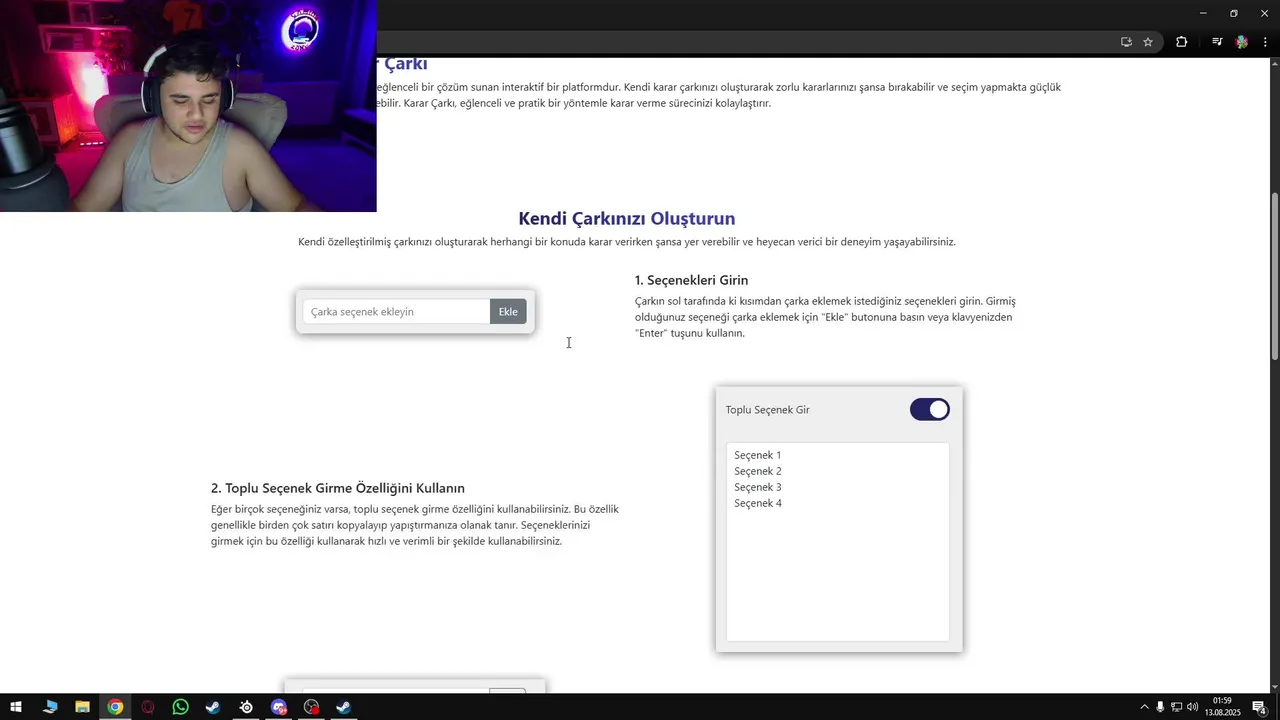The height and width of the screenshot is (720, 1280).
Task: Click the 1. Seçenekleri Girin heading
Action: pyautogui.click(x=691, y=280)
